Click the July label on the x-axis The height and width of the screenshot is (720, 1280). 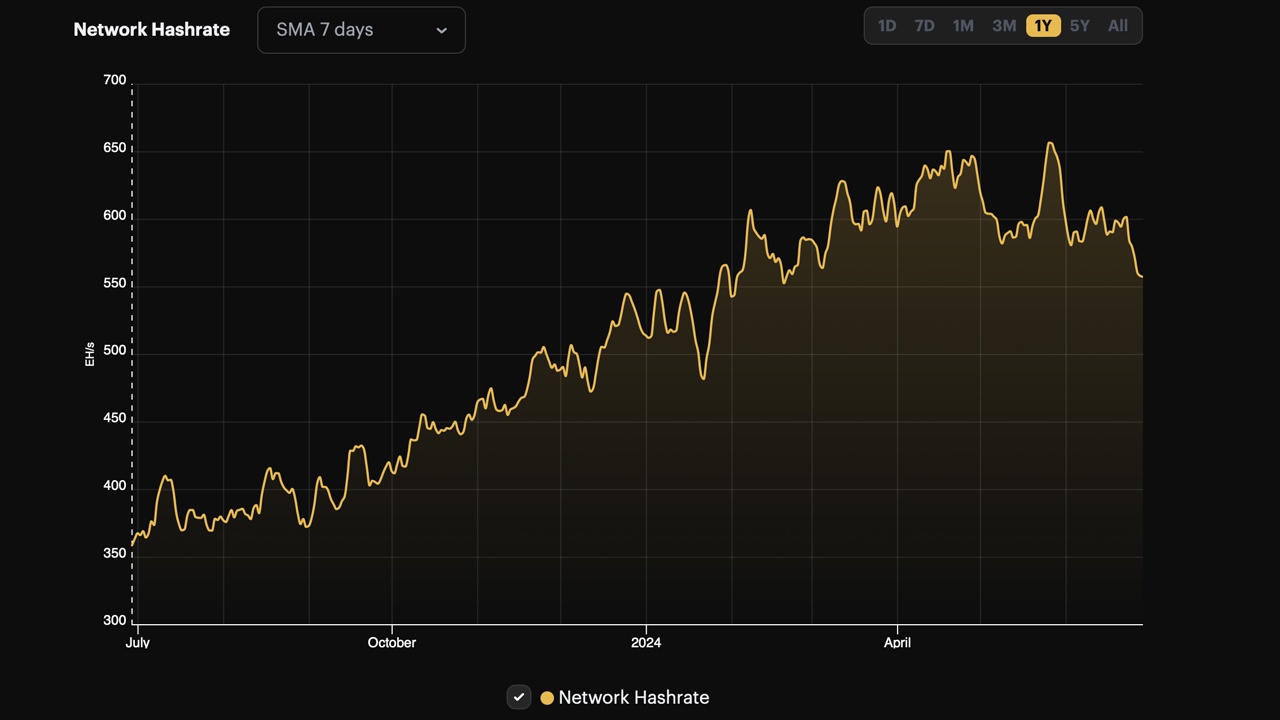[137, 643]
